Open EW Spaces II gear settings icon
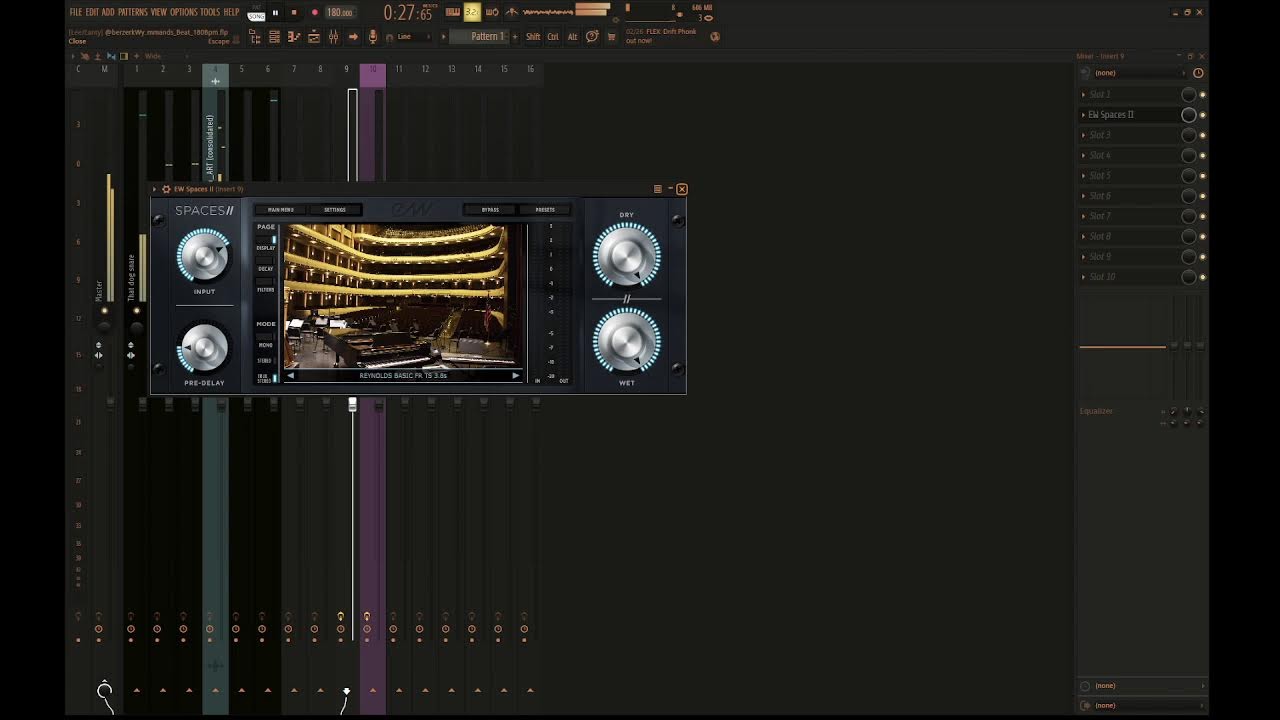Image resolution: width=1280 pixels, height=720 pixels. (166, 189)
